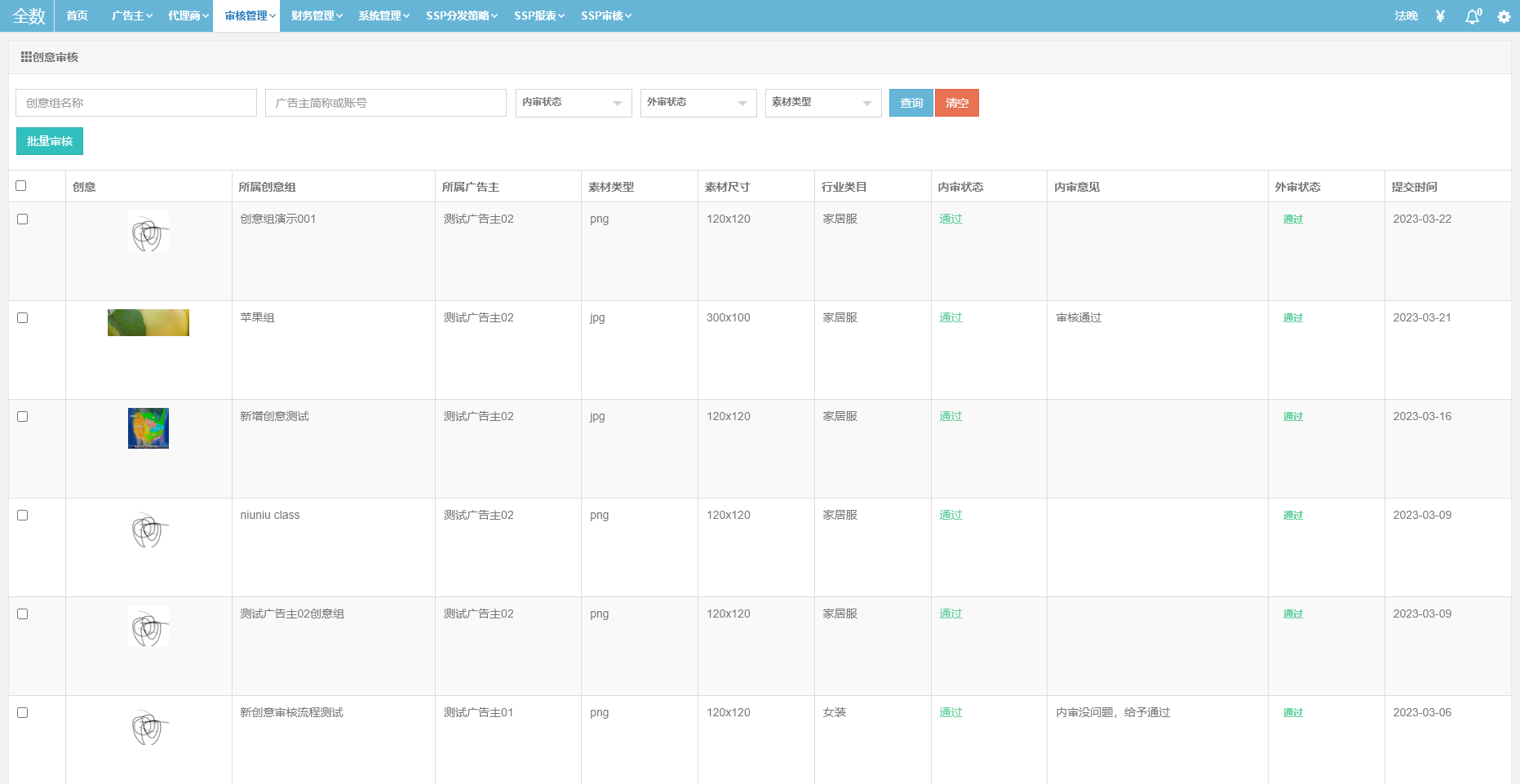Open the creative thumbnail for niuniu class
This screenshot has height=784, width=1520.
coord(148,528)
